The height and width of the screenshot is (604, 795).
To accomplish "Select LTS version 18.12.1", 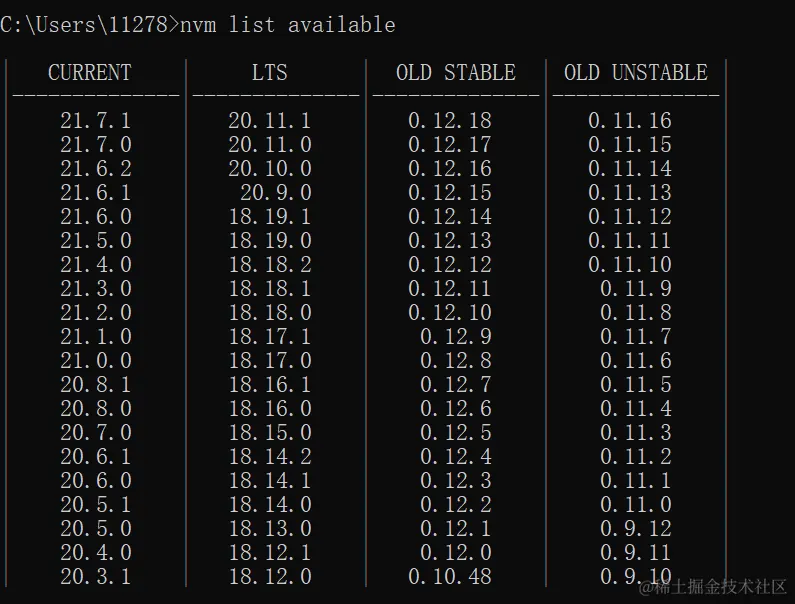I will pos(270,552).
